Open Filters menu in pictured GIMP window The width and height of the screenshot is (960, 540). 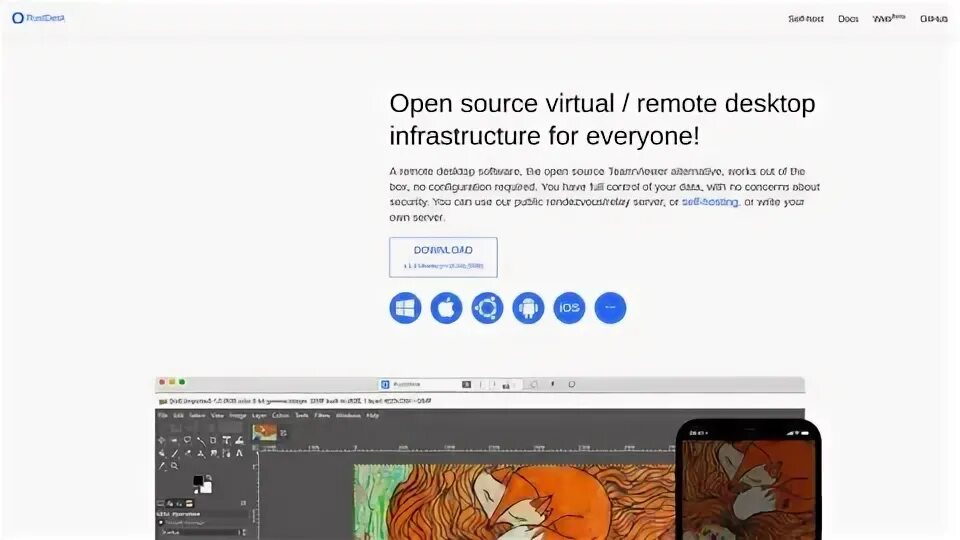click(322, 415)
